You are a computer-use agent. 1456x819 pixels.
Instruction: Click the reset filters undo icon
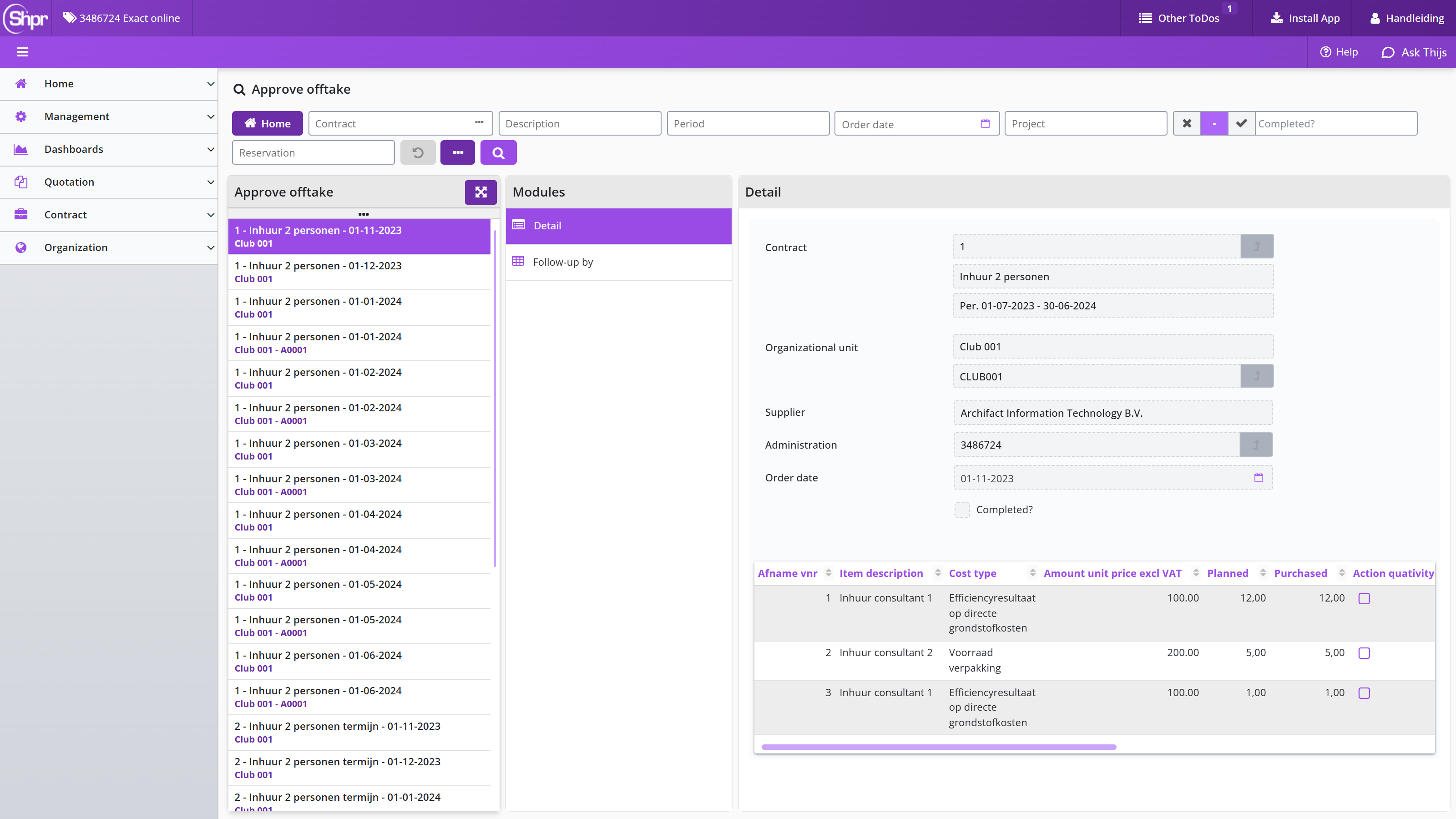418,152
